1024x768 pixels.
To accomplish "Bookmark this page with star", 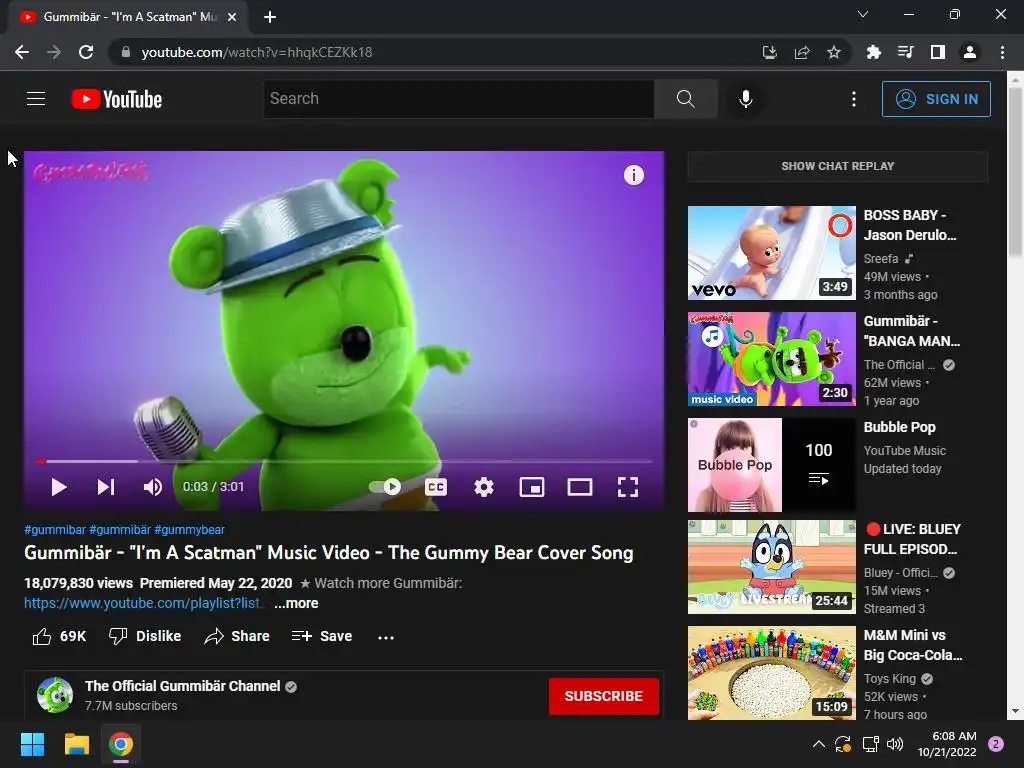I will click(834, 52).
